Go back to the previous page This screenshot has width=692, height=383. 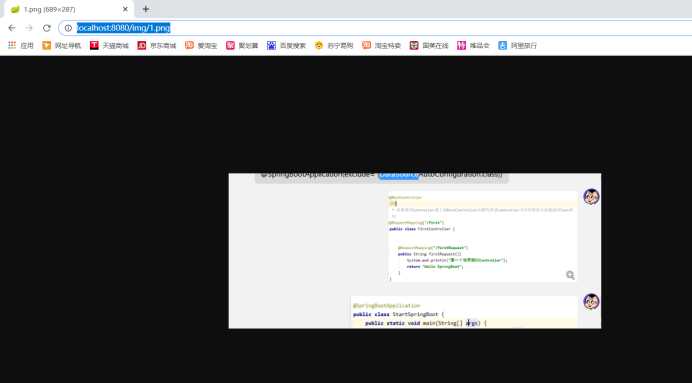(x=12, y=28)
